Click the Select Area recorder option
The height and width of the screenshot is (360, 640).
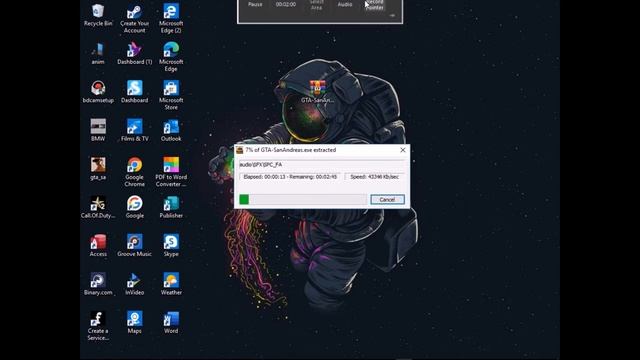point(316,5)
